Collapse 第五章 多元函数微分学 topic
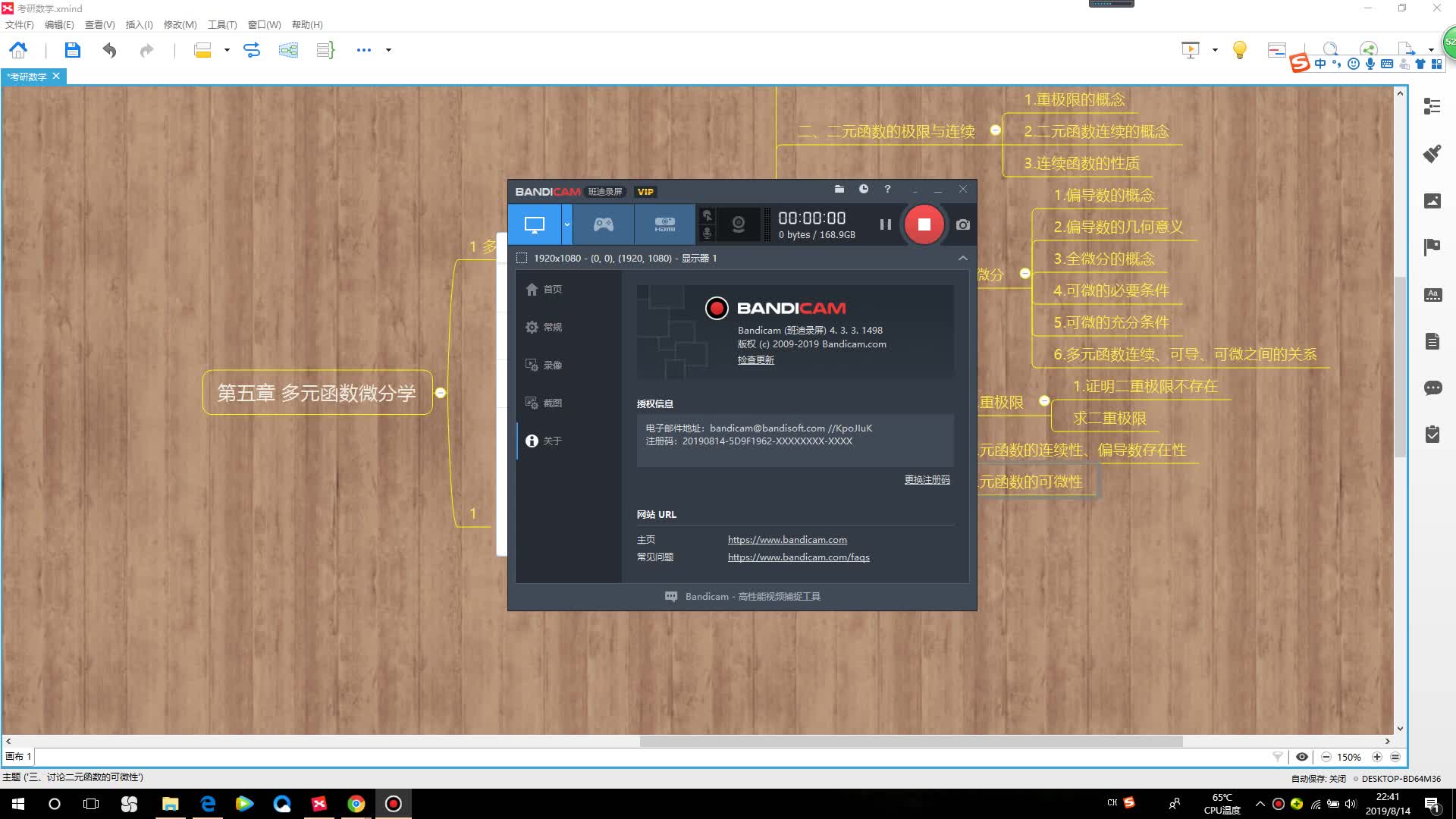The image size is (1456, 819). [441, 393]
